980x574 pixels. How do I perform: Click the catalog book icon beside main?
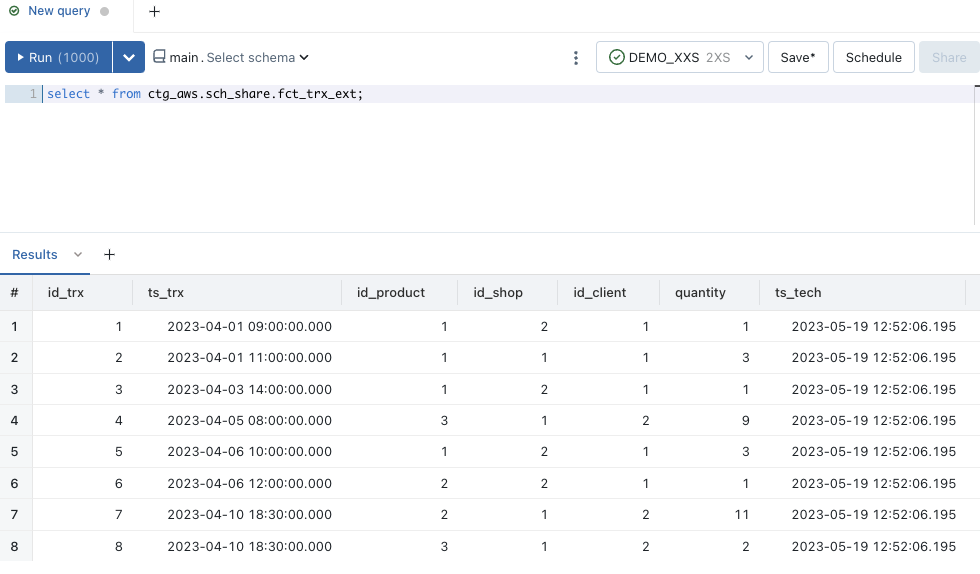pos(159,58)
